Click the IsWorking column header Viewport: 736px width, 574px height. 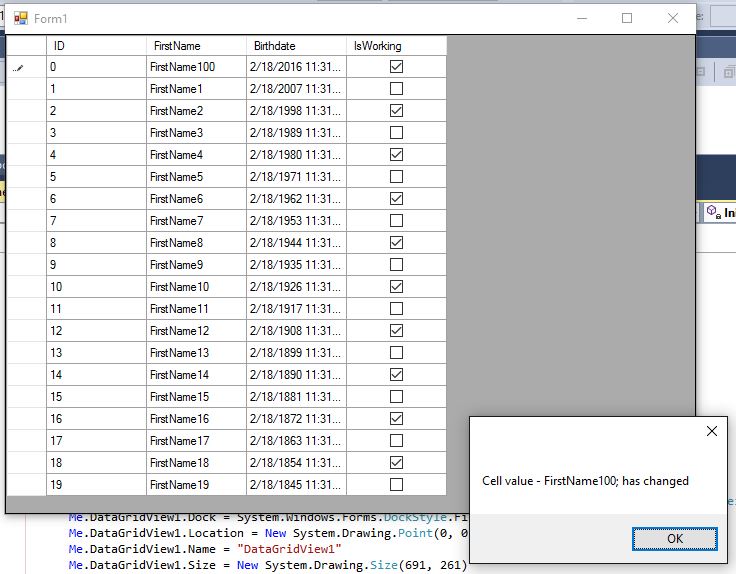(x=396, y=46)
